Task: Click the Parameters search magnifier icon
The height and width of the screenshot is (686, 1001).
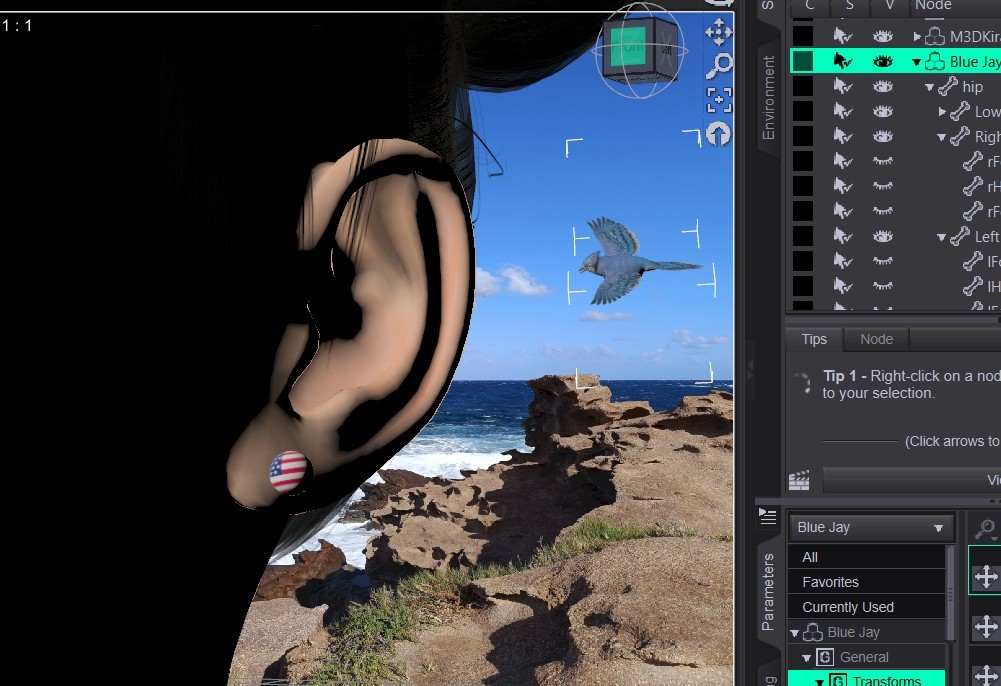Action: coord(986,528)
